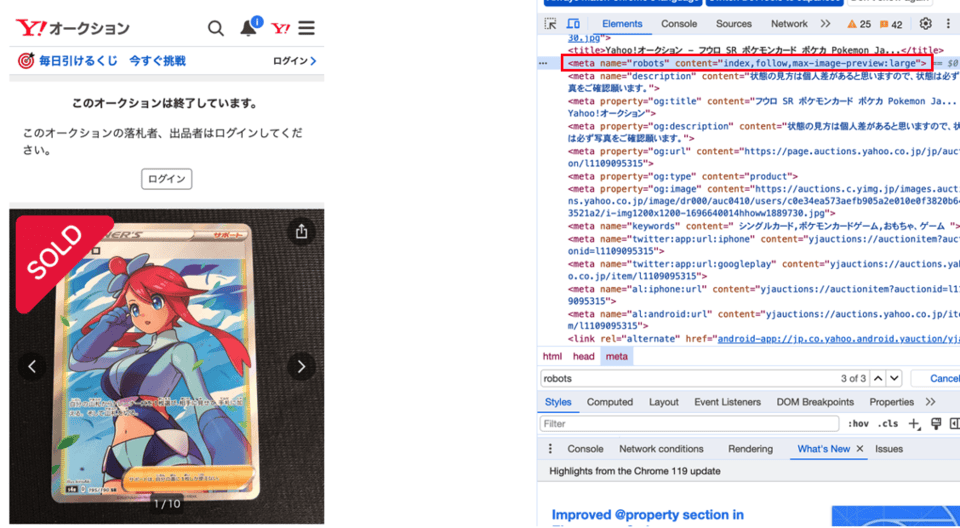Open the drawer Console tab
The height and width of the screenshot is (528, 960).
[585, 449]
